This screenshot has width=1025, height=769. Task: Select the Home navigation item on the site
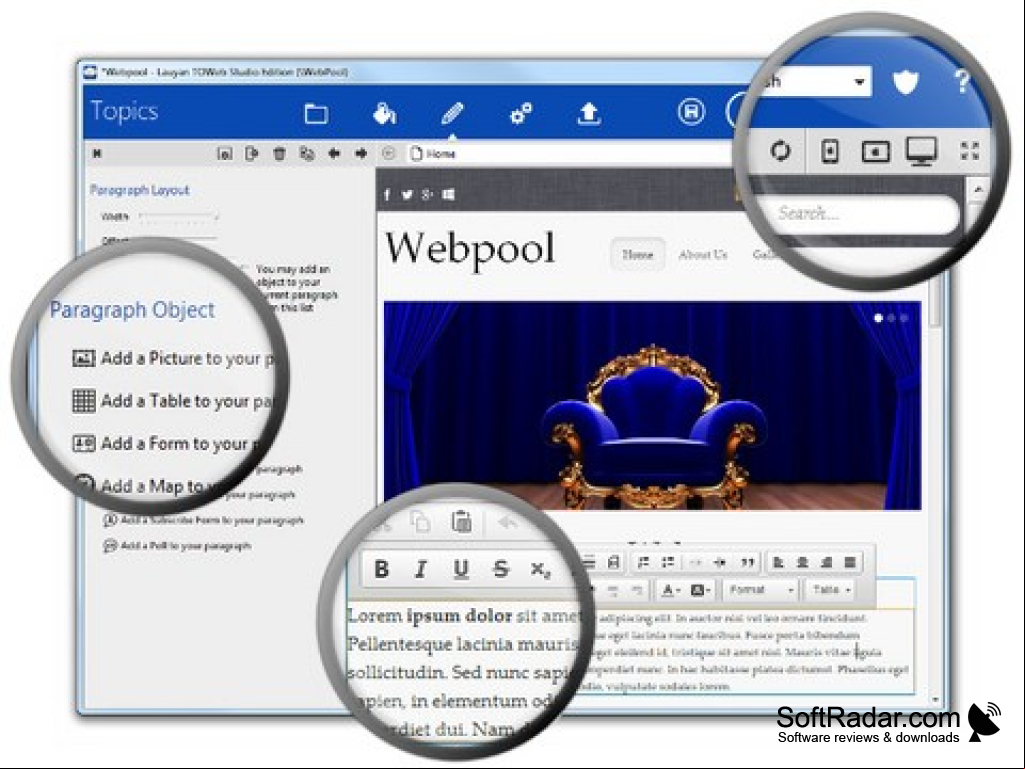point(637,254)
